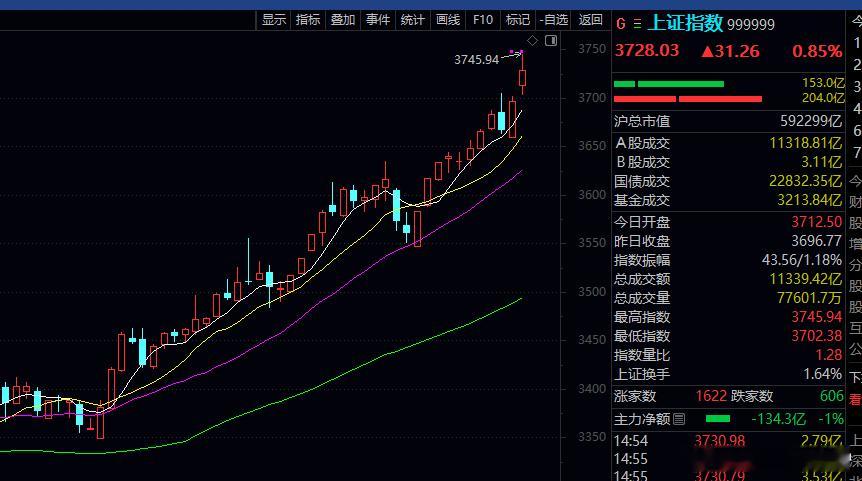Toggle the side panel layout icon
This screenshot has width=862, height=481.
coord(551,40)
